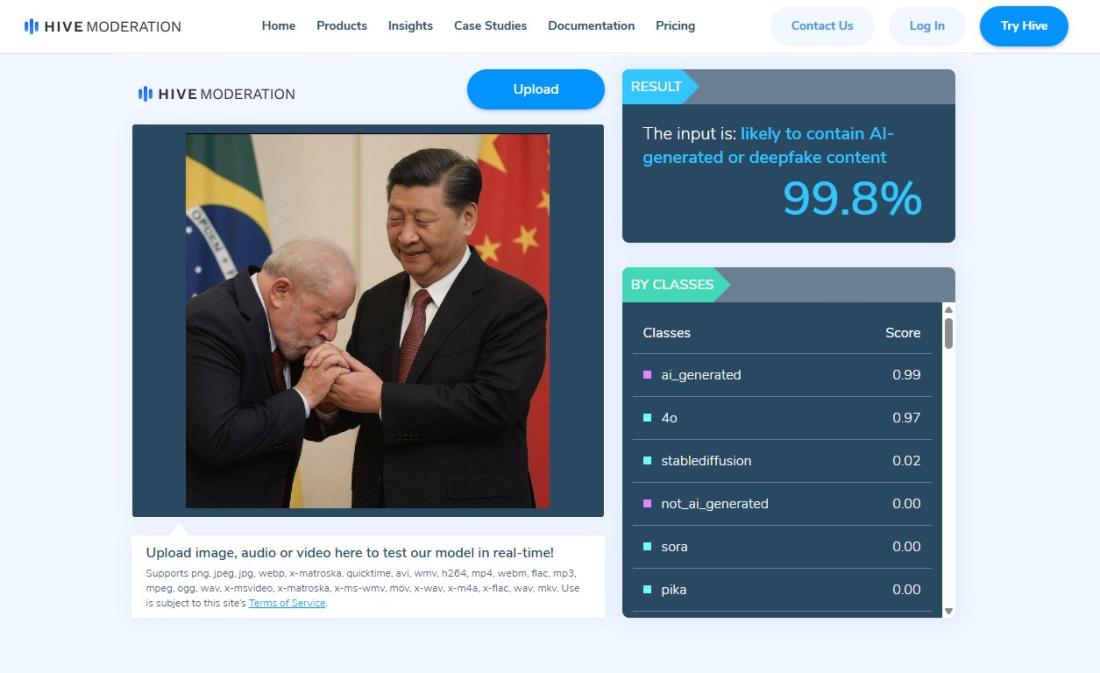Click the cyan marker beside pika
This screenshot has height=673, width=1100.
tap(647, 589)
